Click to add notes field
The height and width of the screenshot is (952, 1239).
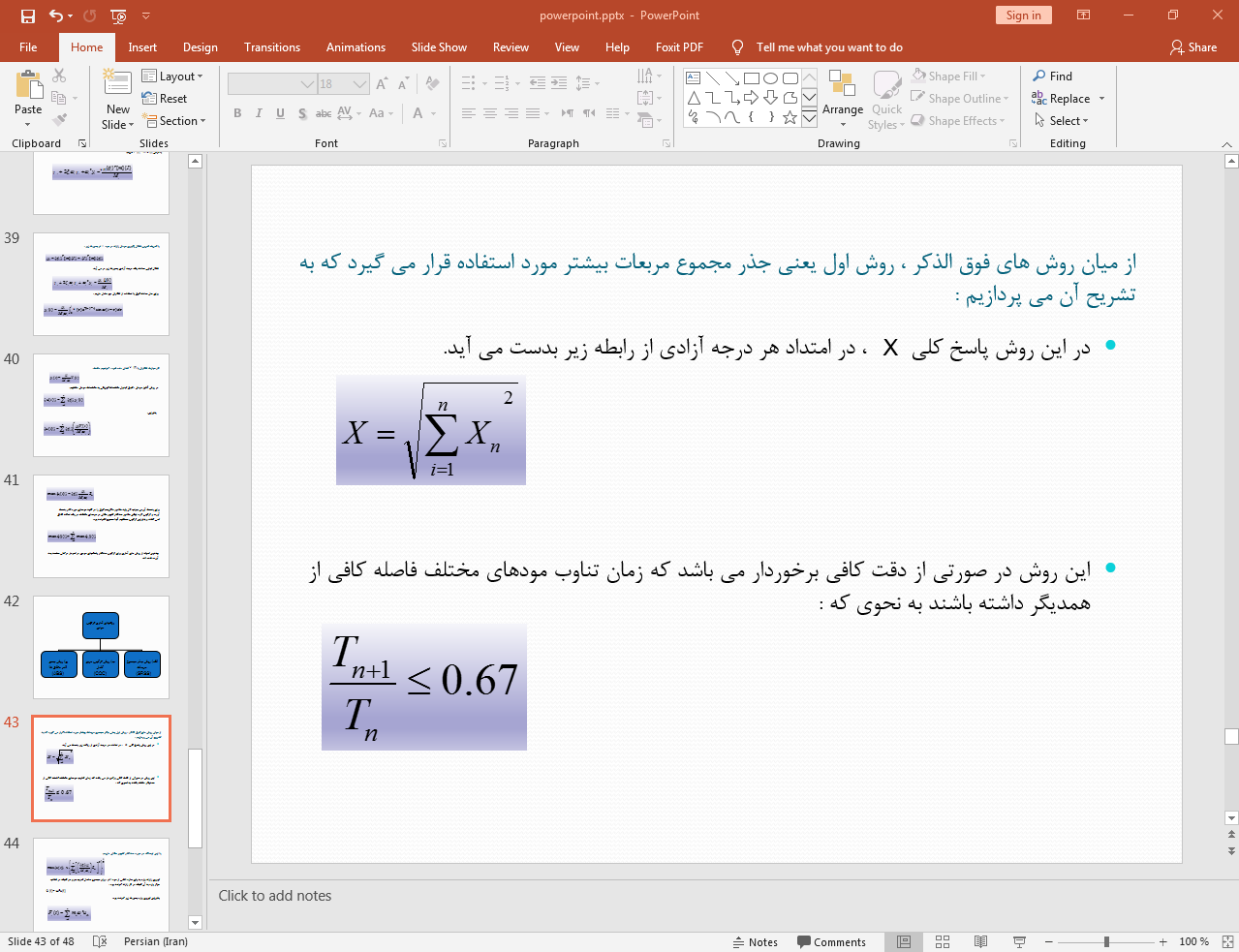pyautogui.click(x=717, y=896)
